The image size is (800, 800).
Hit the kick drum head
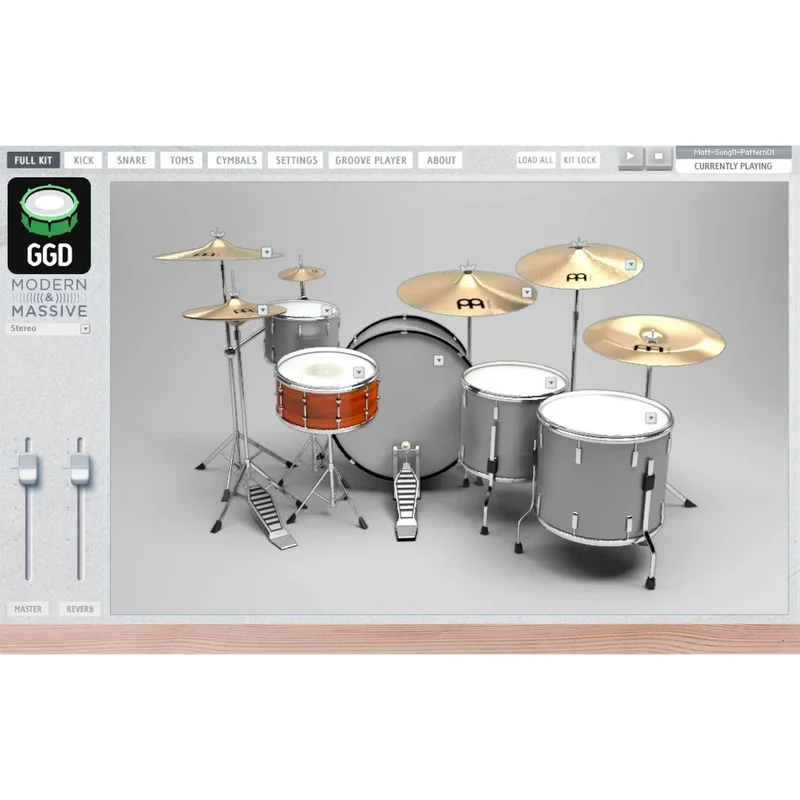click(408, 403)
